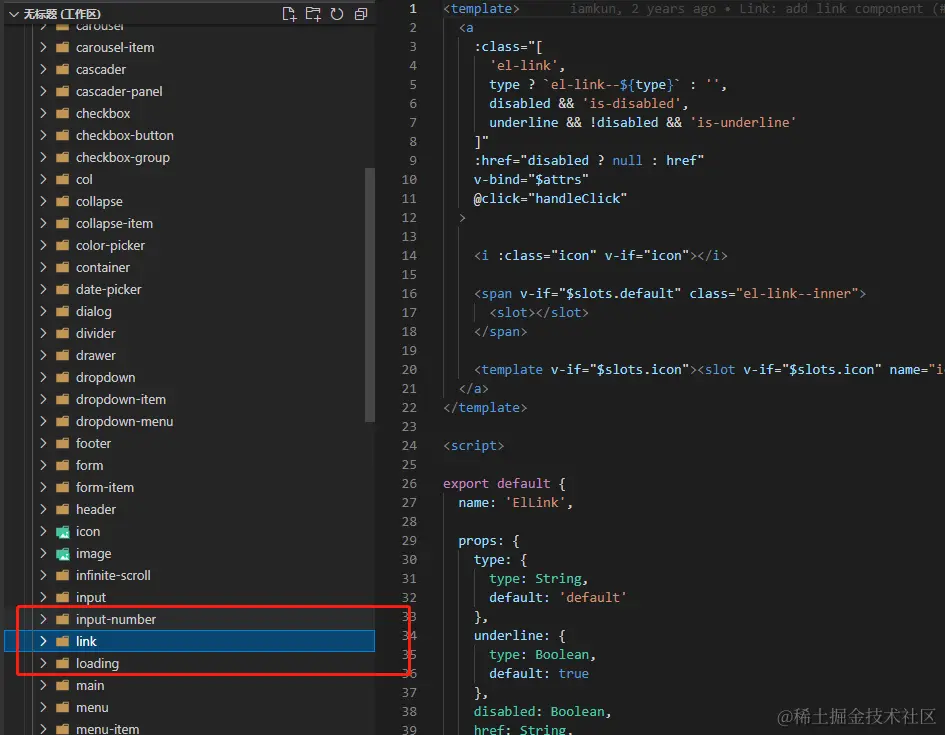Click the 'is-underline' string on line 7
Viewport: 945px width, 735px height.
[x=743, y=122]
